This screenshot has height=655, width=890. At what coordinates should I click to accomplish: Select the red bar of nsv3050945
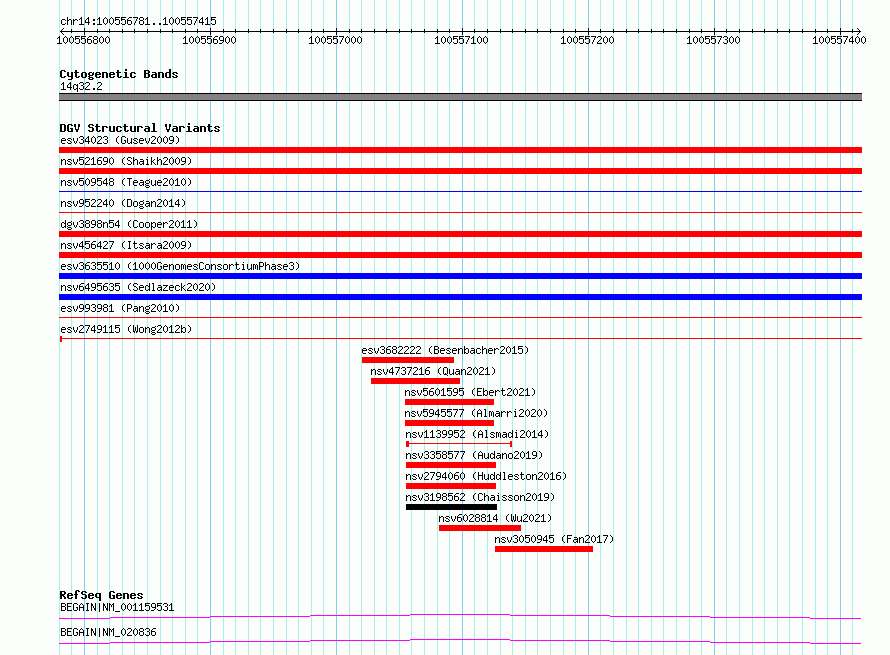click(x=544, y=549)
